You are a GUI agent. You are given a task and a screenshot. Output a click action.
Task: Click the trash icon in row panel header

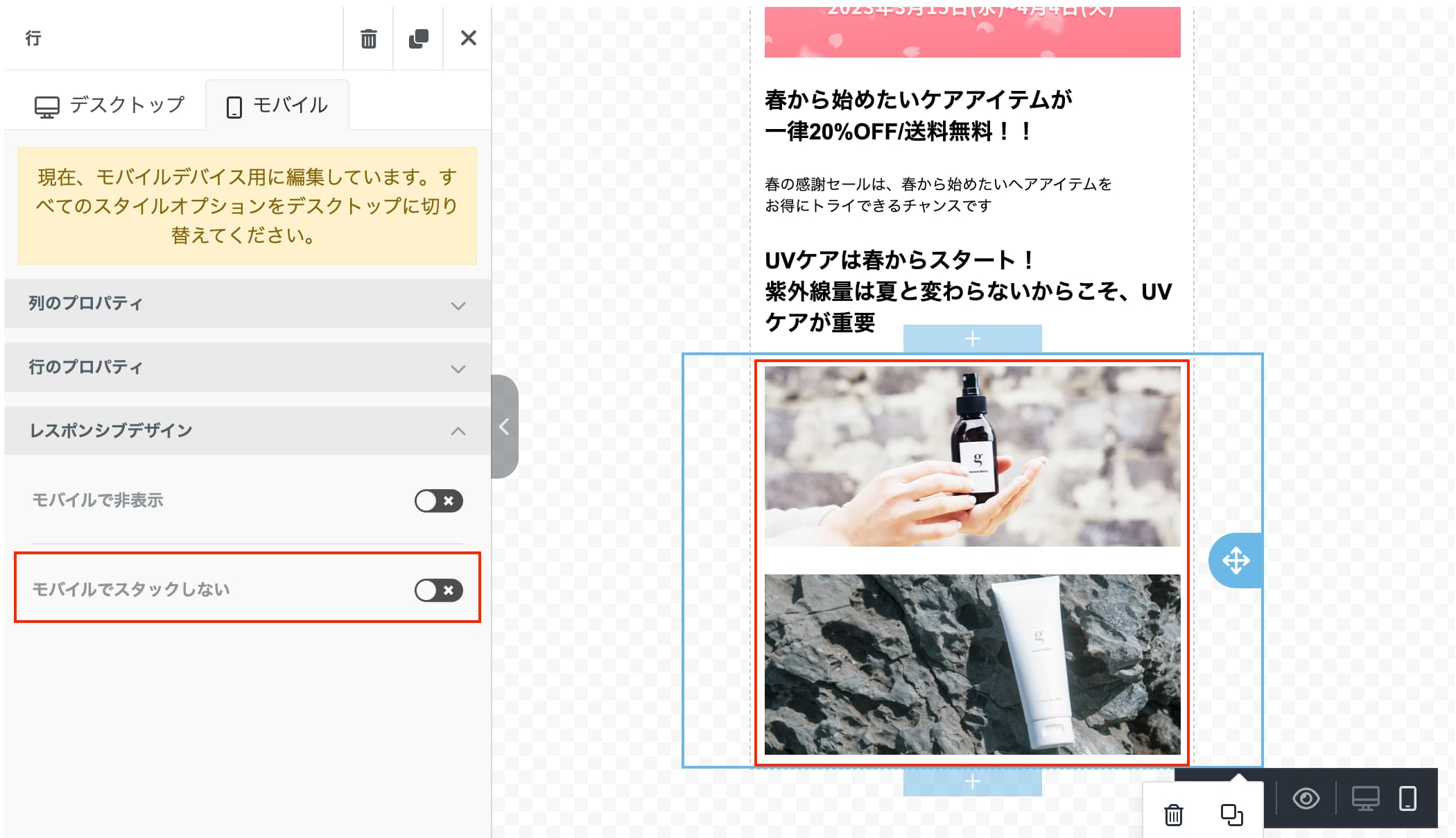368,38
